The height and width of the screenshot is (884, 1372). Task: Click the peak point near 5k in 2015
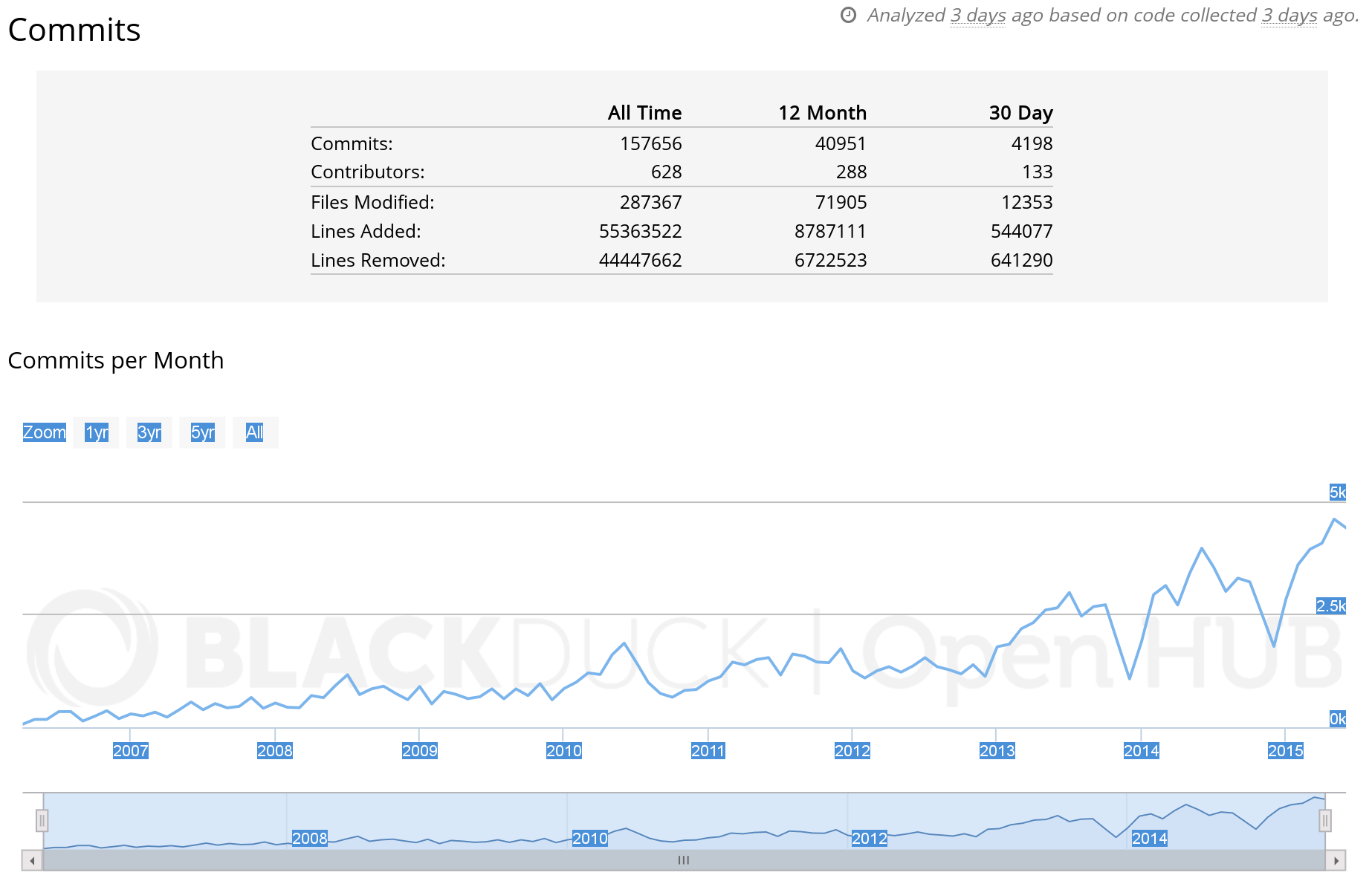tap(1334, 519)
